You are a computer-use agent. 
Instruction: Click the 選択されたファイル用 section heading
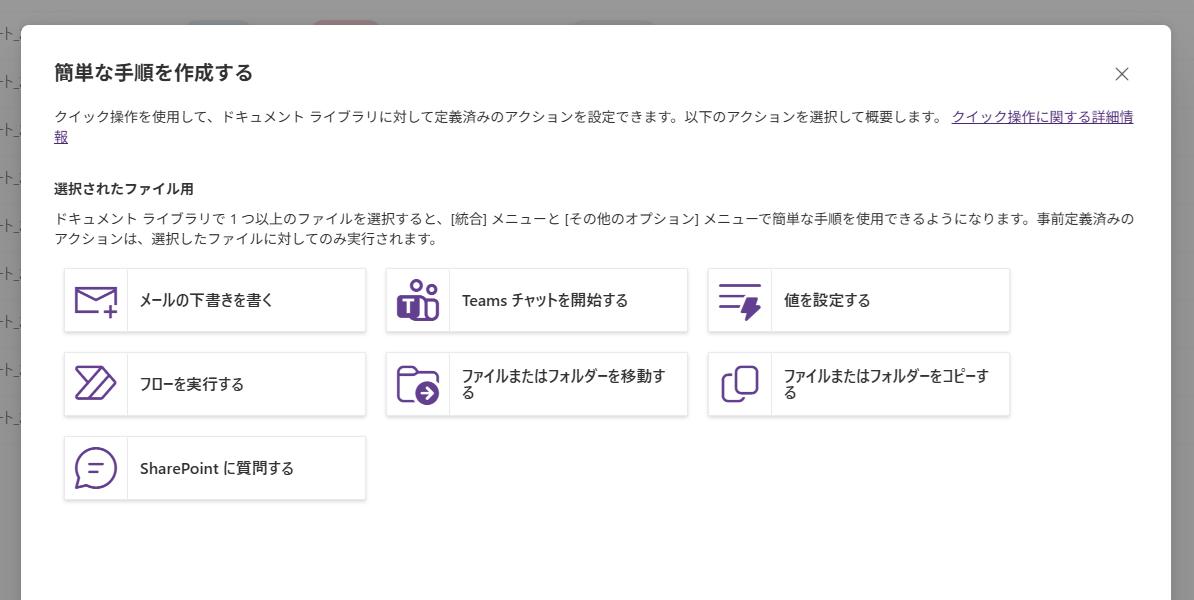123,188
